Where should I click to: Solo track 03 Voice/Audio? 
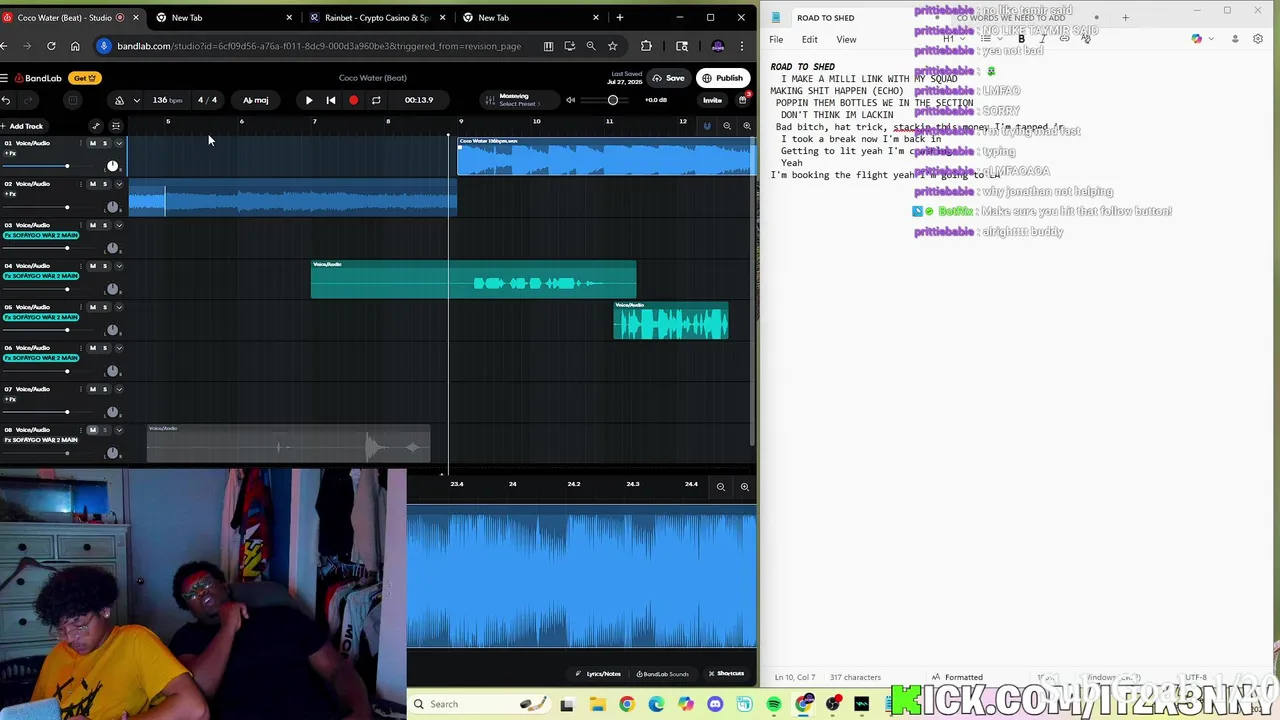coord(105,225)
